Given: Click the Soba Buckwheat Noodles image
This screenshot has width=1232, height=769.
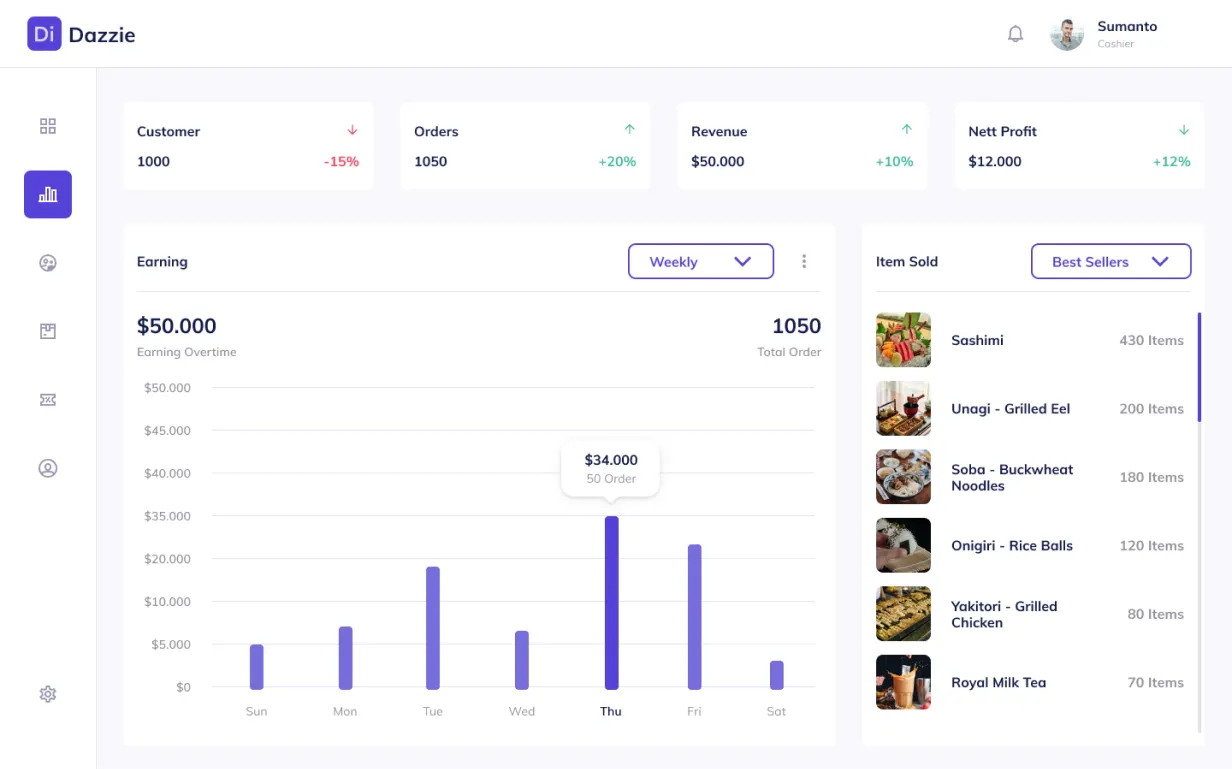Looking at the screenshot, I should coord(903,477).
